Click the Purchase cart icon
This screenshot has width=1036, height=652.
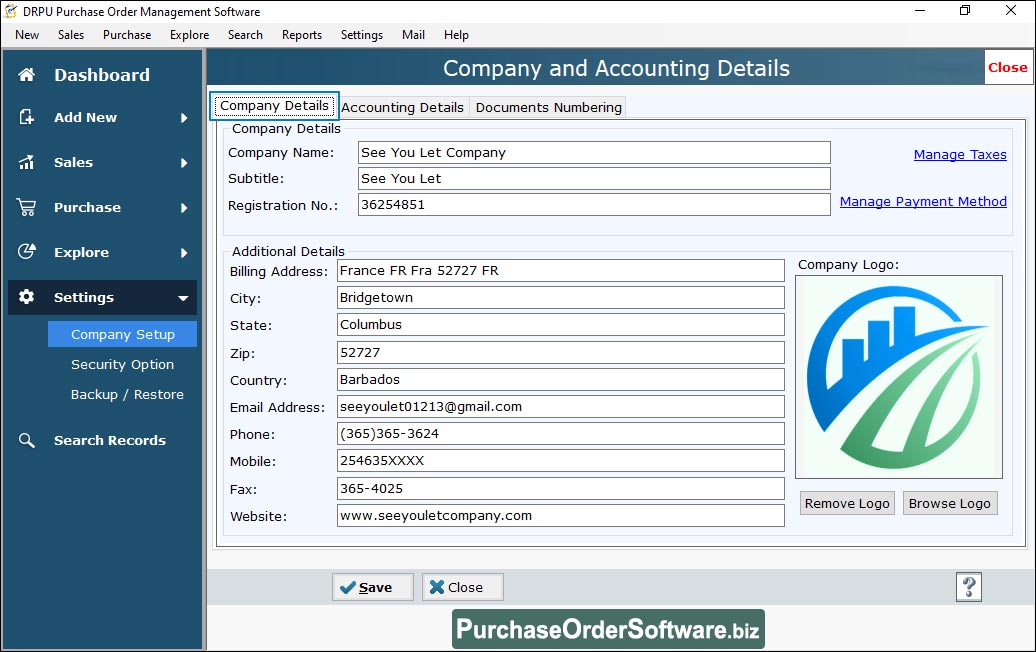pyautogui.click(x=26, y=207)
